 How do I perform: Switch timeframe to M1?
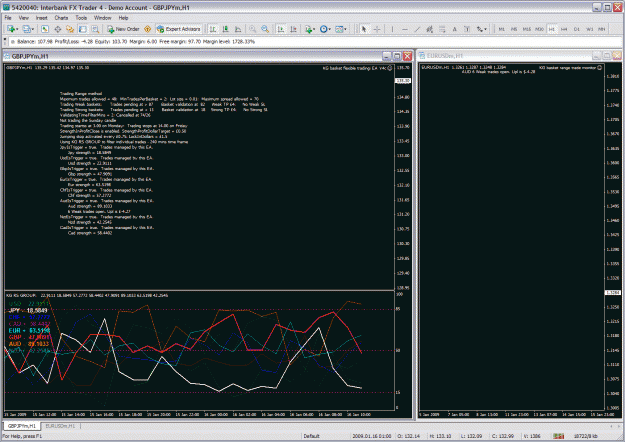501,29
